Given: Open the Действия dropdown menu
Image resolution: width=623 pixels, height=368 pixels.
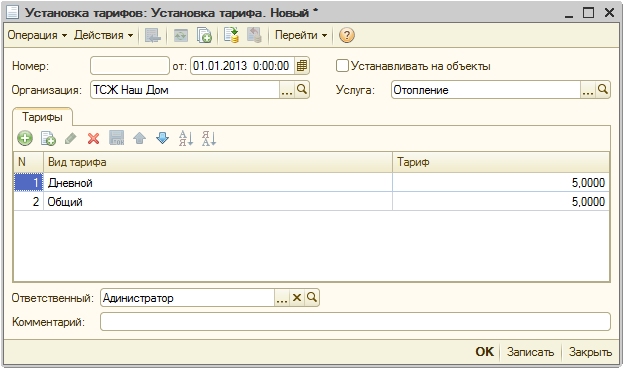Looking at the screenshot, I should (103, 35).
